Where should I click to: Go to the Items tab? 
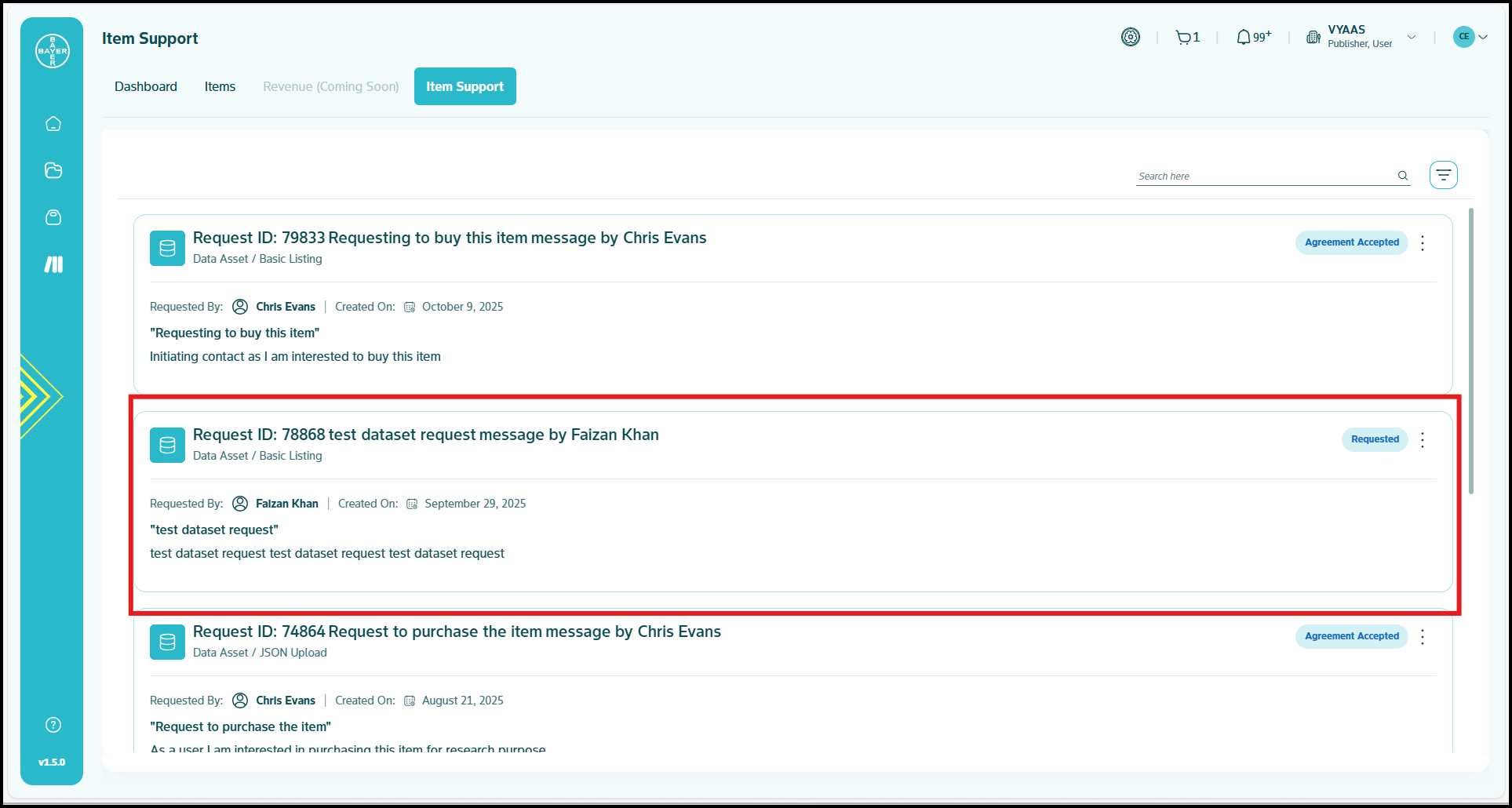220,86
